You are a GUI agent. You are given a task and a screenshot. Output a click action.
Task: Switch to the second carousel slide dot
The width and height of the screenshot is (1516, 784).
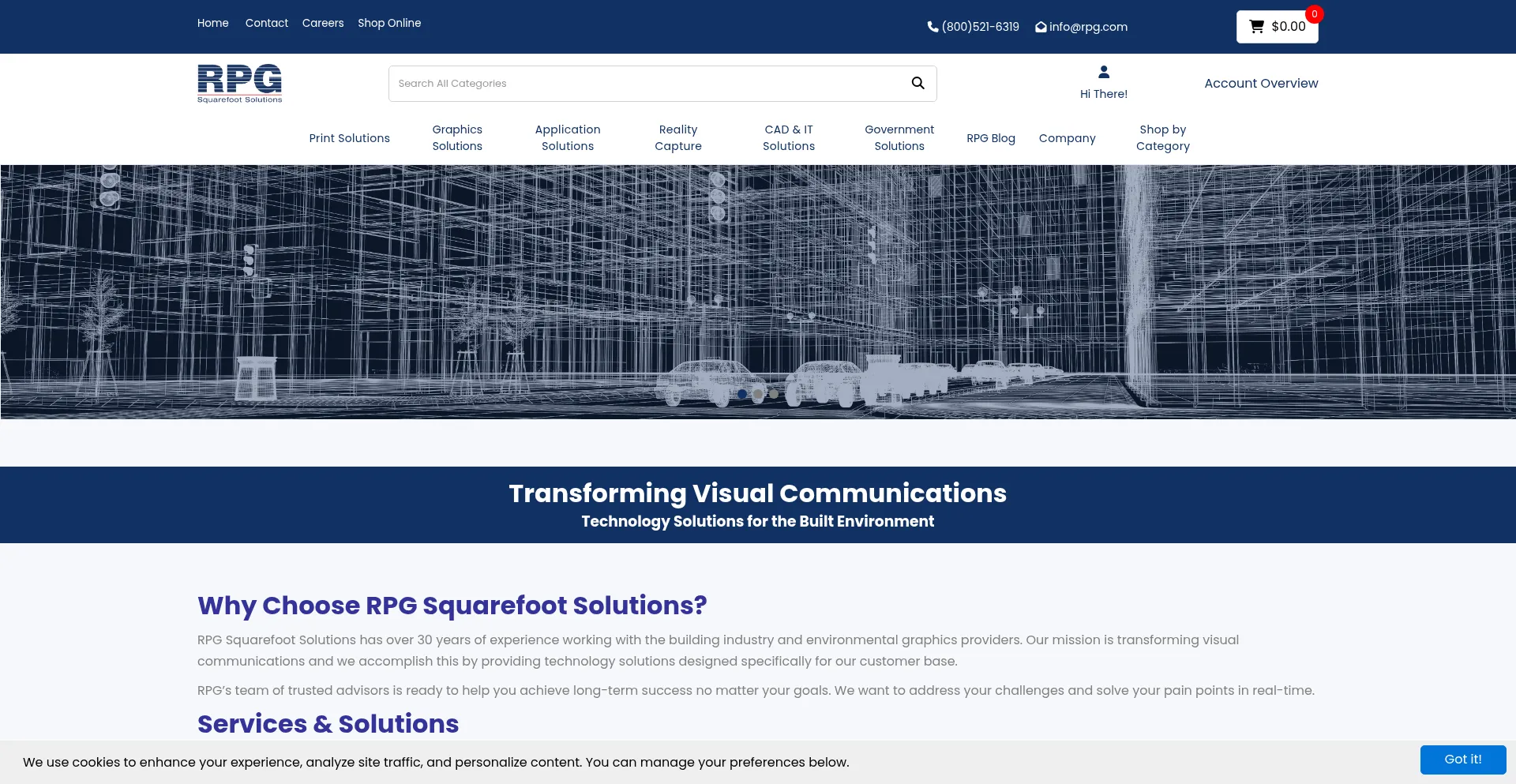pyautogui.click(x=758, y=394)
